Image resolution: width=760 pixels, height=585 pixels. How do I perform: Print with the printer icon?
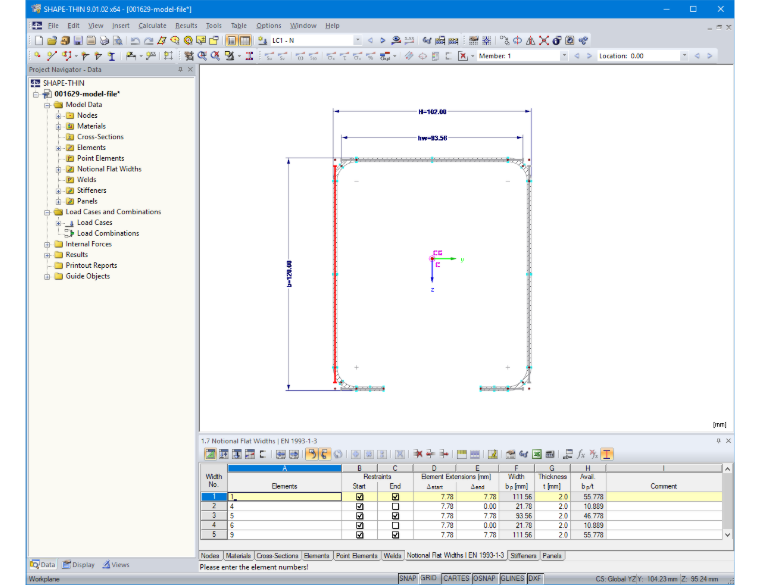(104, 41)
